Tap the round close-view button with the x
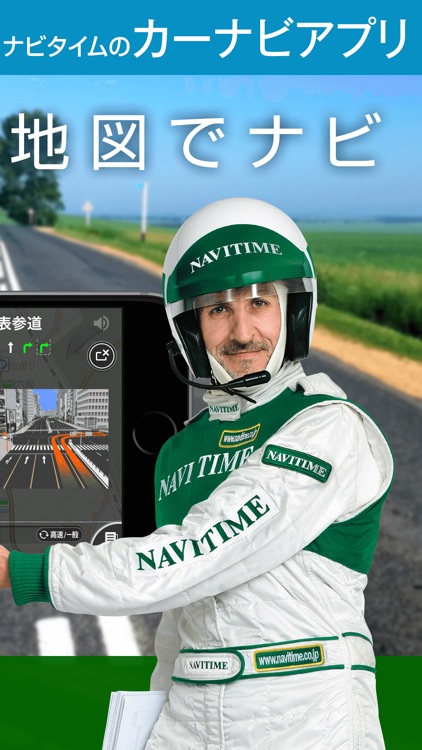This screenshot has height=750, width=422. (102, 355)
